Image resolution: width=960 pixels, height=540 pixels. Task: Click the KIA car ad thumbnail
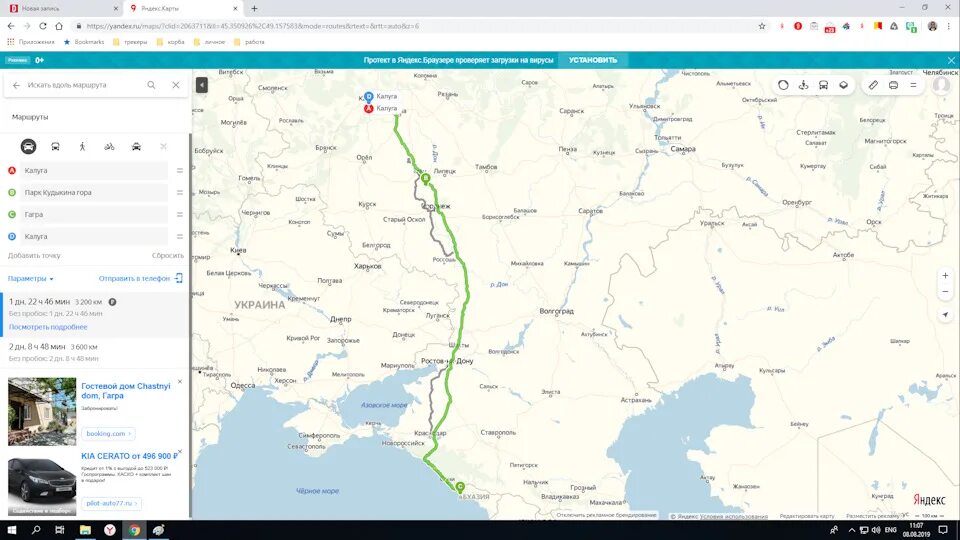tap(42, 485)
